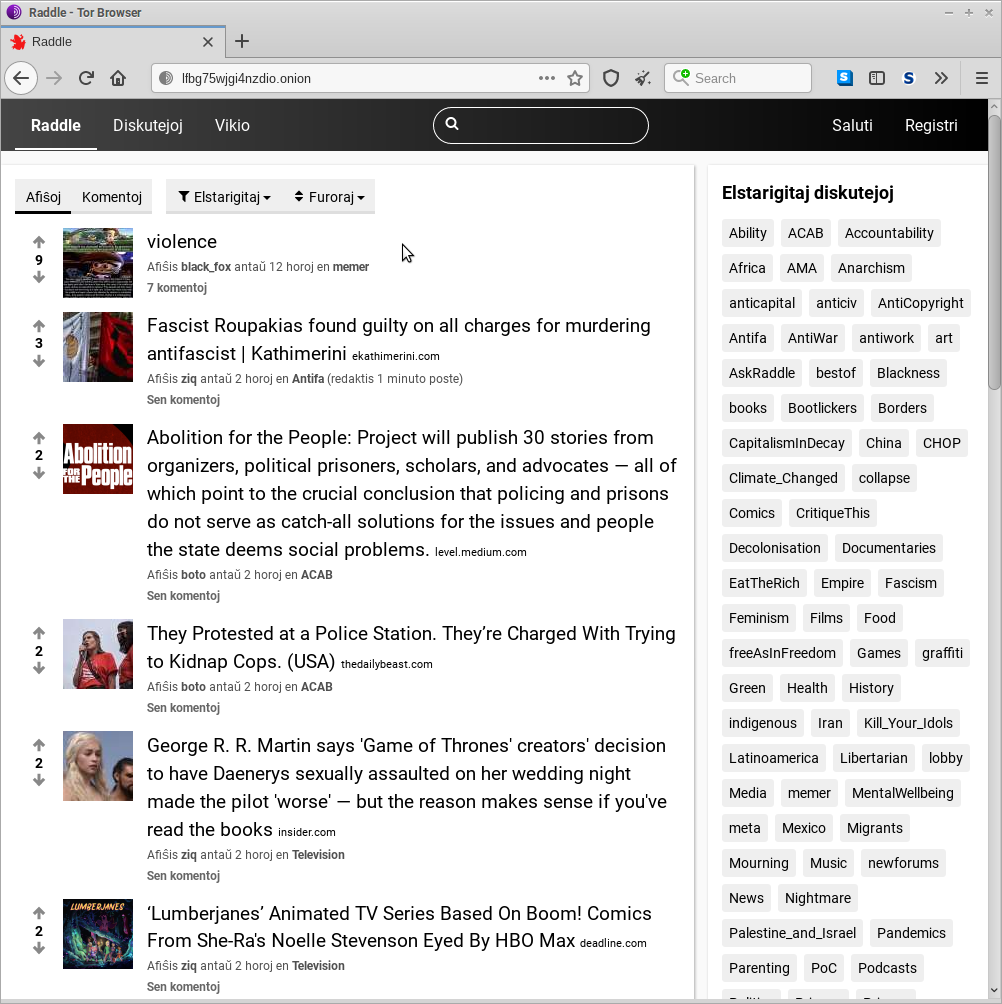The height and width of the screenshot is (1004, 1002).
Task: Click the Registri link
Action: [x=931, y=125]
